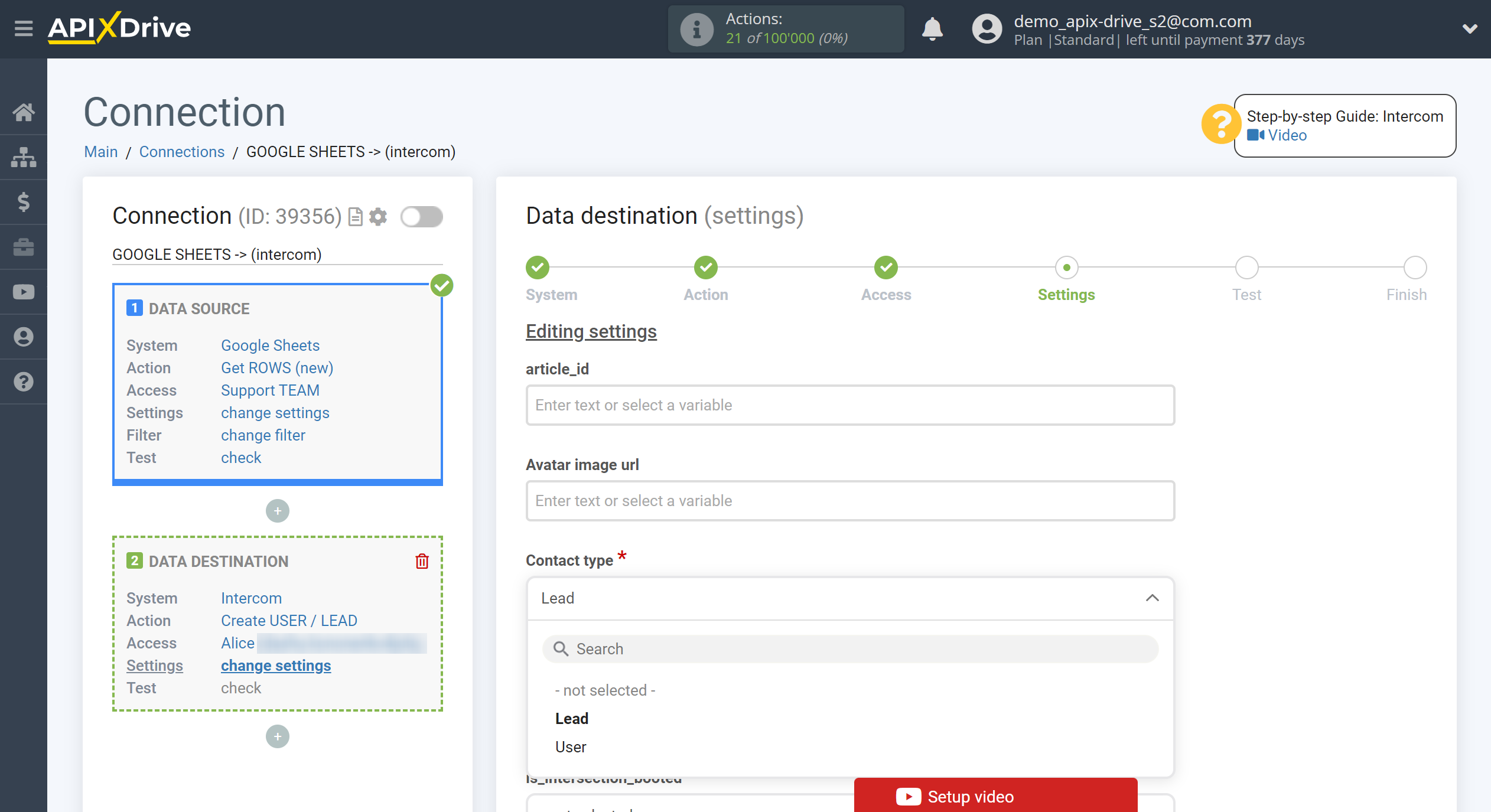Open YouTube video icon in sidebar

click(x=24, y=292)
